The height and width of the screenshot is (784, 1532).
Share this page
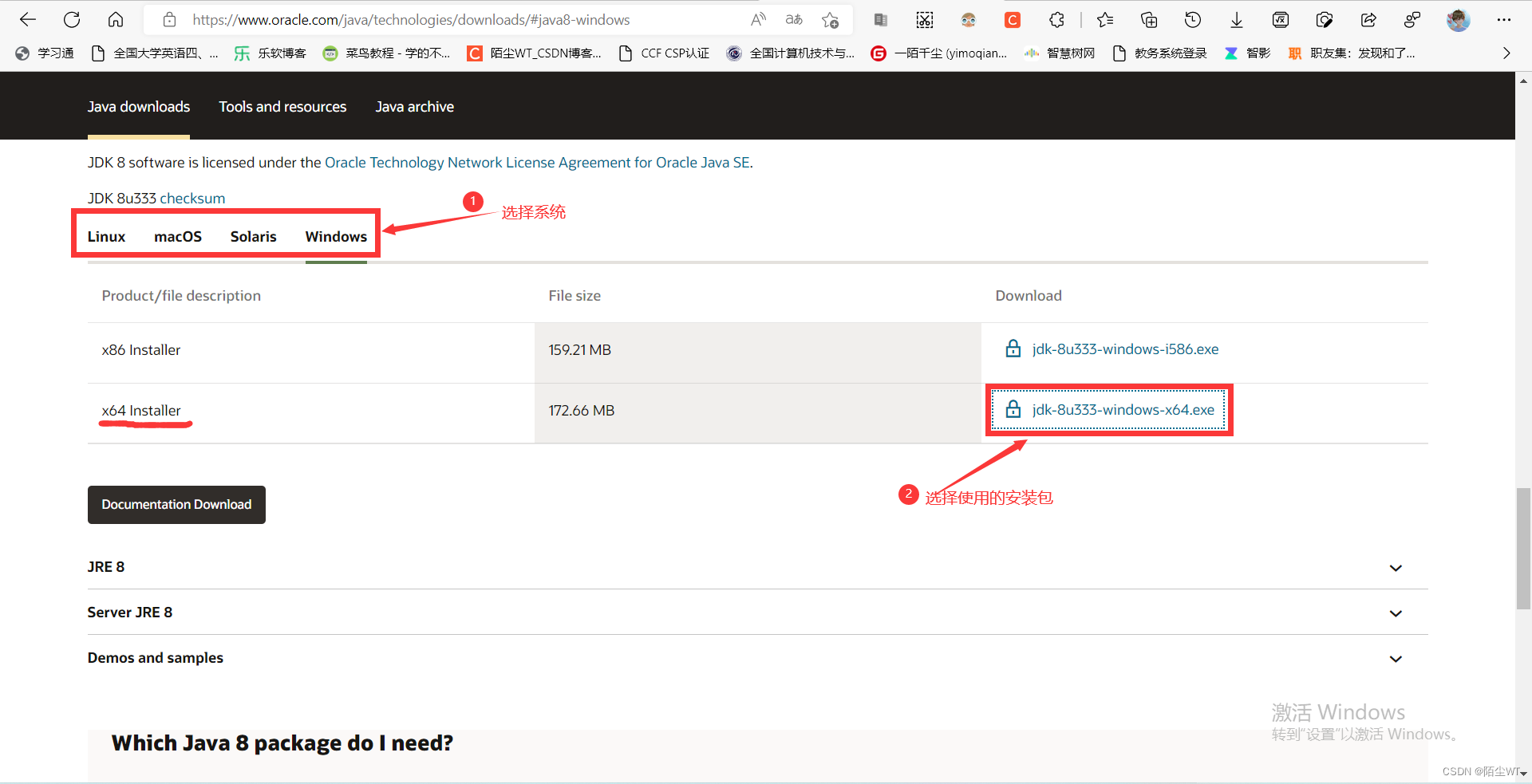1368,20
